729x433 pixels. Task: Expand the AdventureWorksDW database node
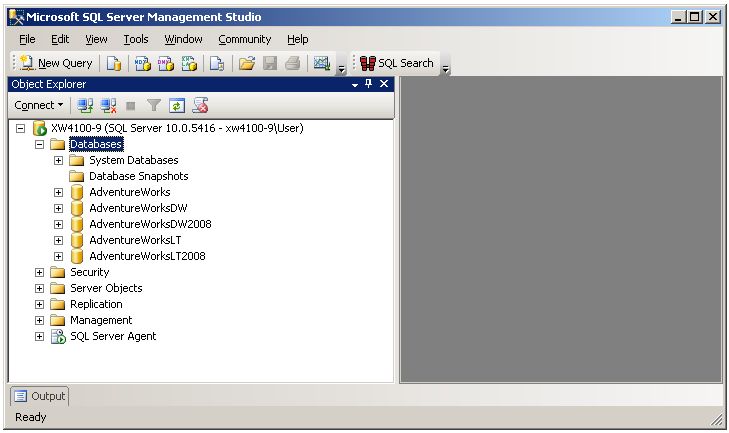click(x=58, y=208)
